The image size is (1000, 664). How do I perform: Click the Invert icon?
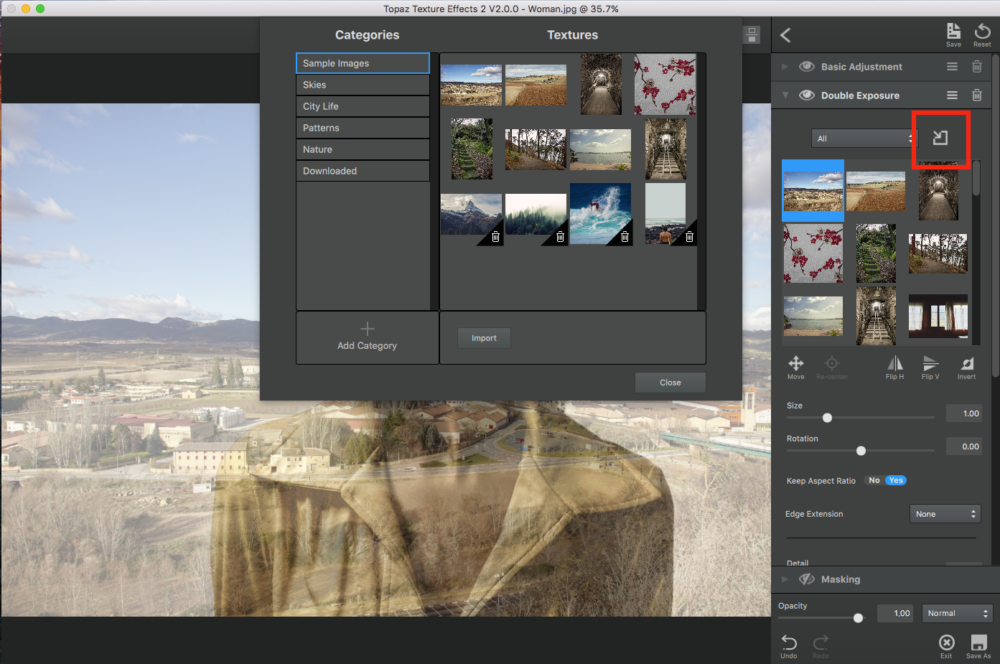(x=967, y=367)
